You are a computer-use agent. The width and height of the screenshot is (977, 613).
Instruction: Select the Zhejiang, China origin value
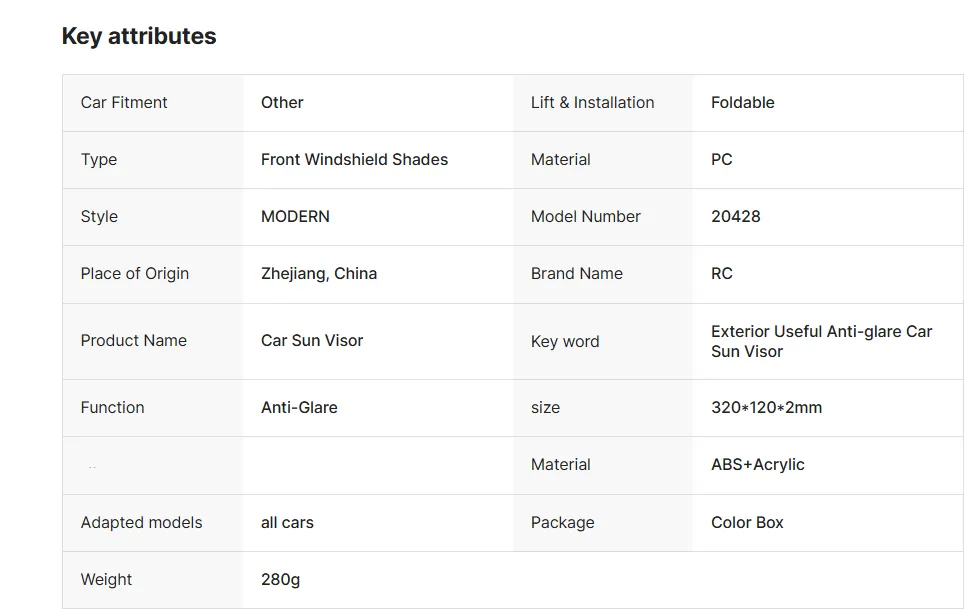click(x=318, y=273)
